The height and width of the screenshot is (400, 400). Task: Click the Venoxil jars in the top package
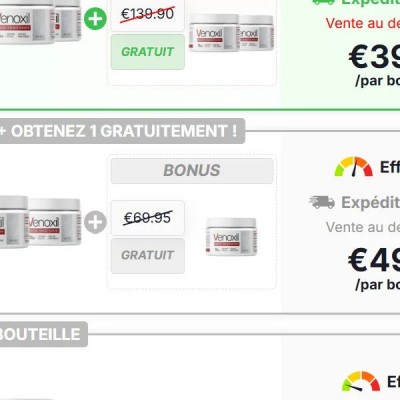pyautogui.click(x=40, y=21)
